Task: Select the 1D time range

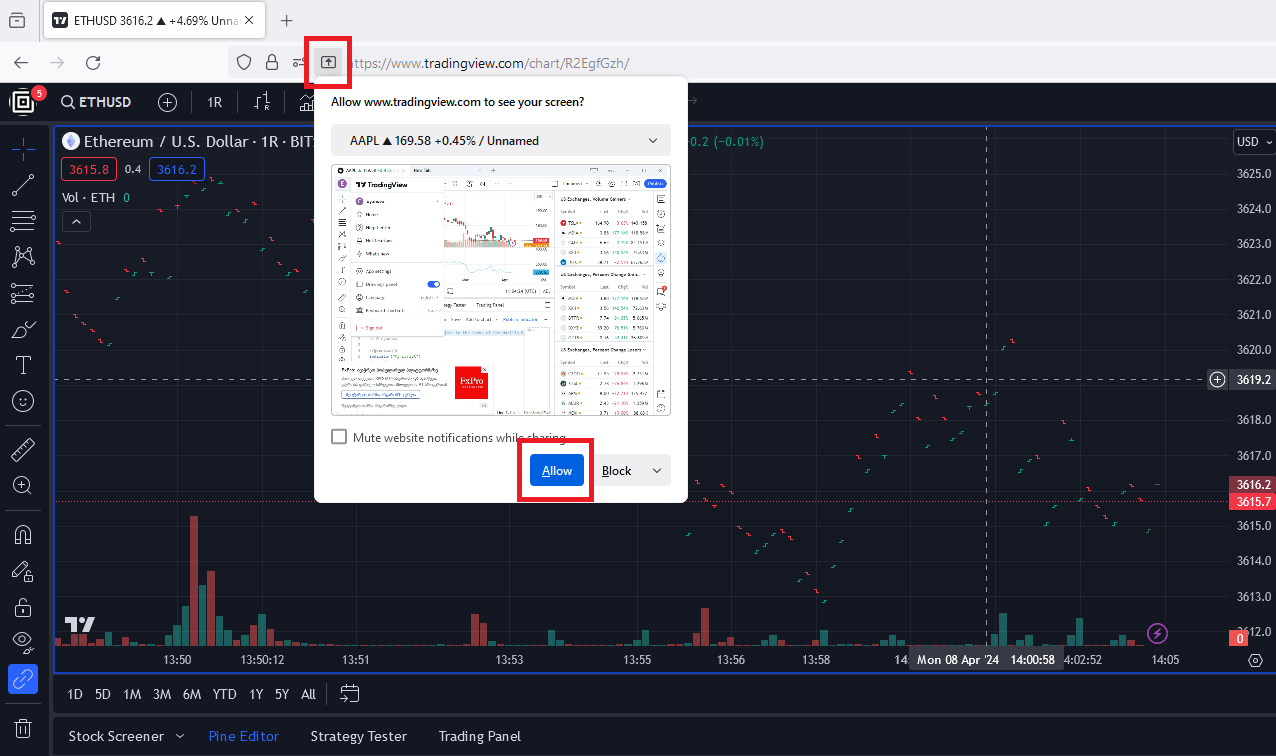Action: point(75,694)
